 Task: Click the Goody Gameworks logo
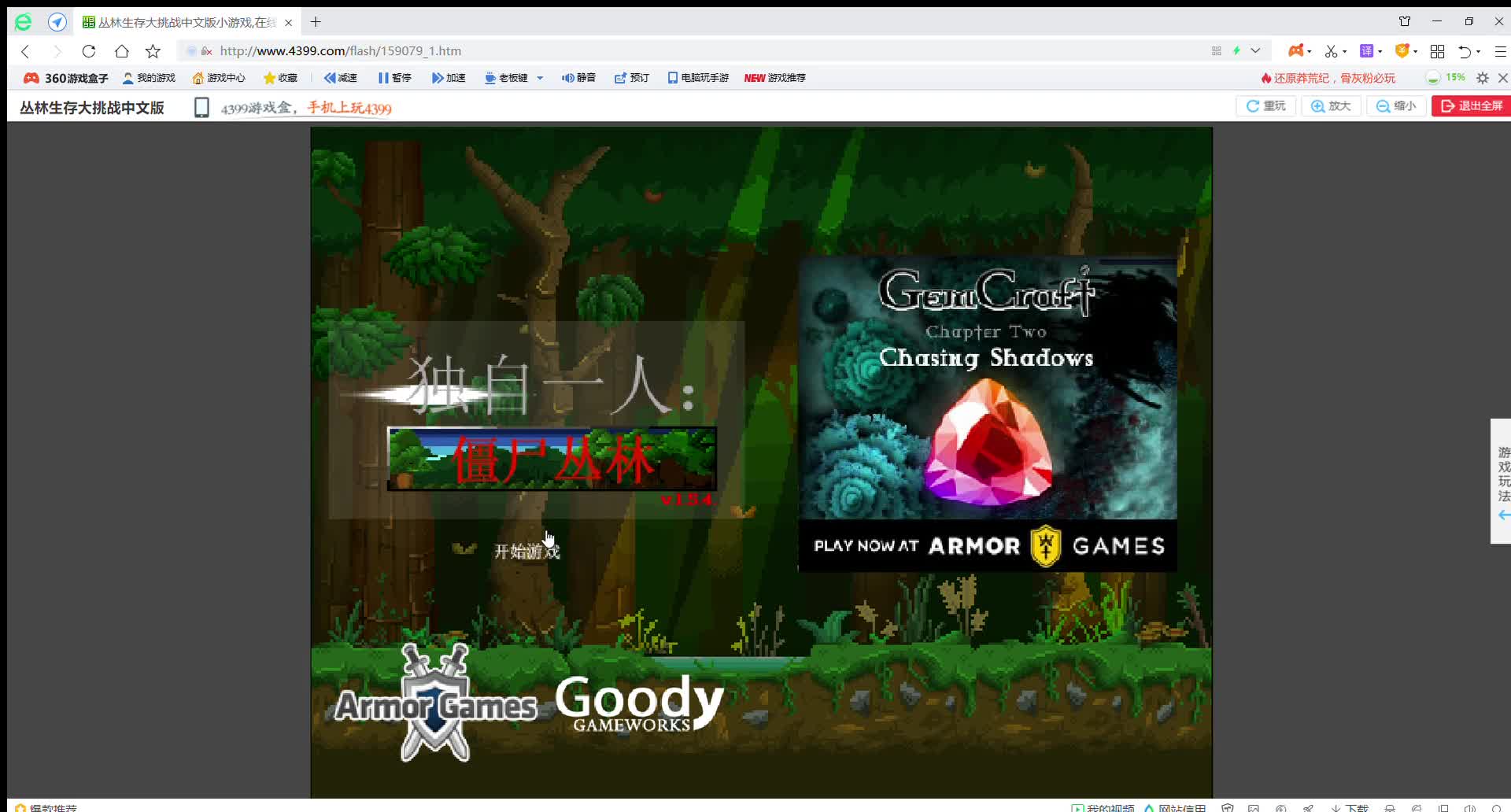click(639, 703)
